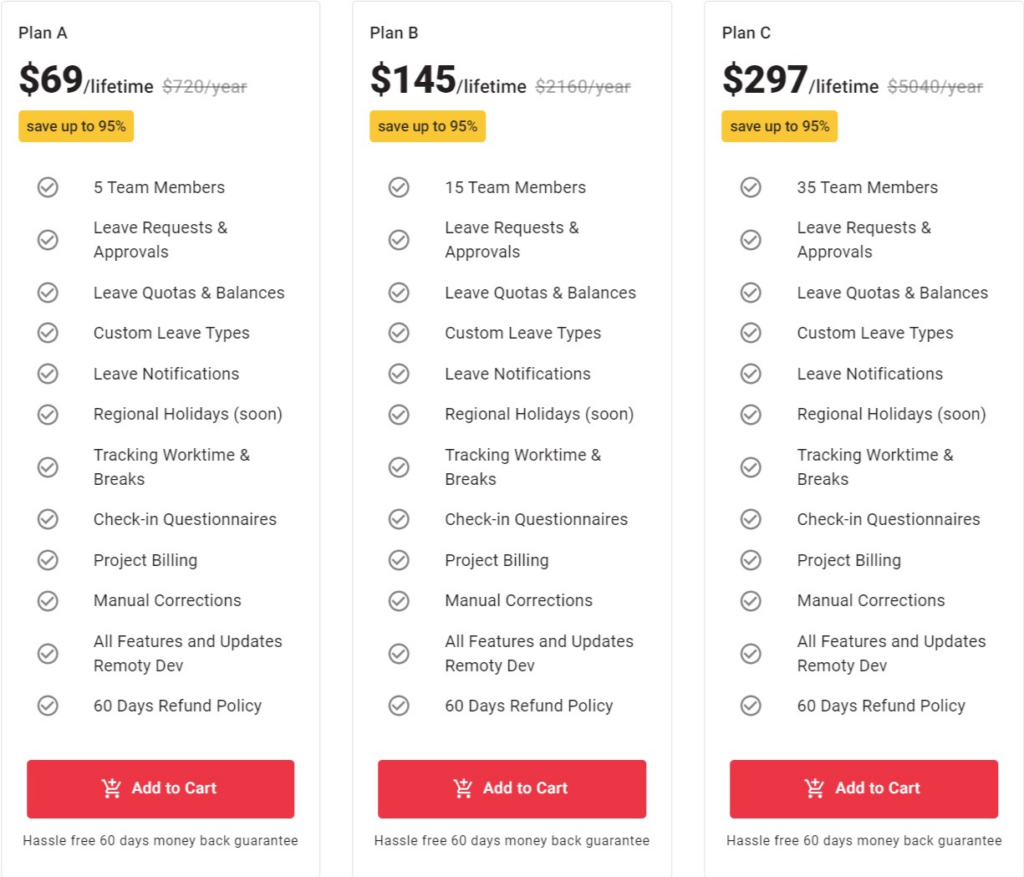Click Plan C Leave Notifications check icon
1024x877 pixels.
[751, 374]
